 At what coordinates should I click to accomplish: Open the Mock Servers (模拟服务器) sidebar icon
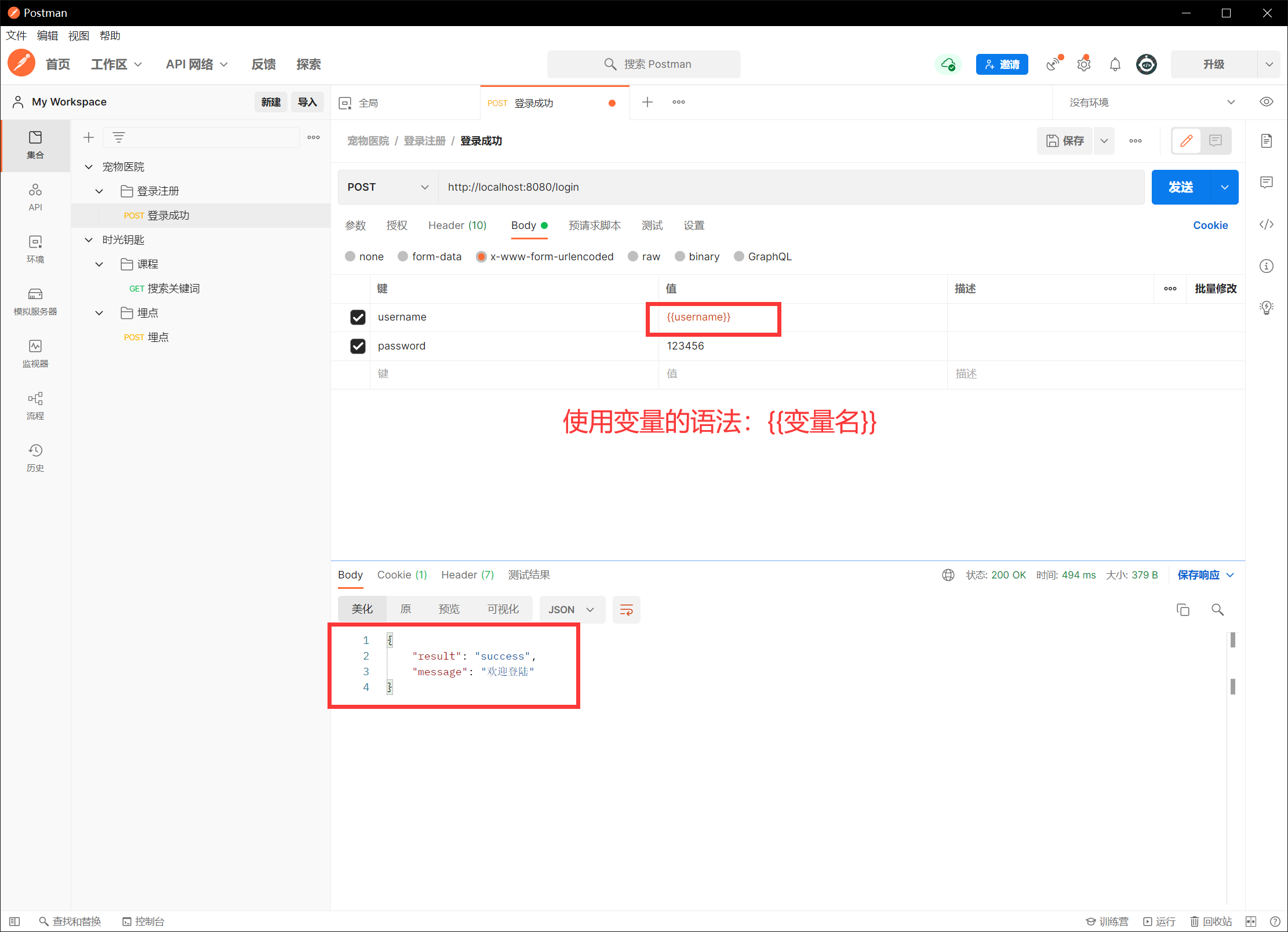click(x=35, y=300)
